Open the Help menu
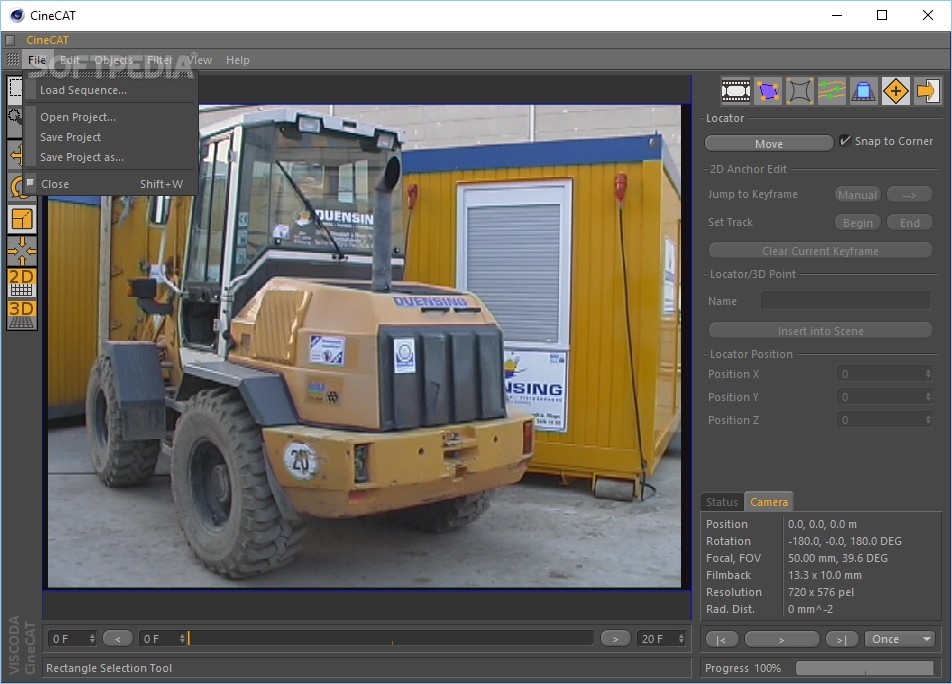Viewport: 952px width, 684px height. 237,59
